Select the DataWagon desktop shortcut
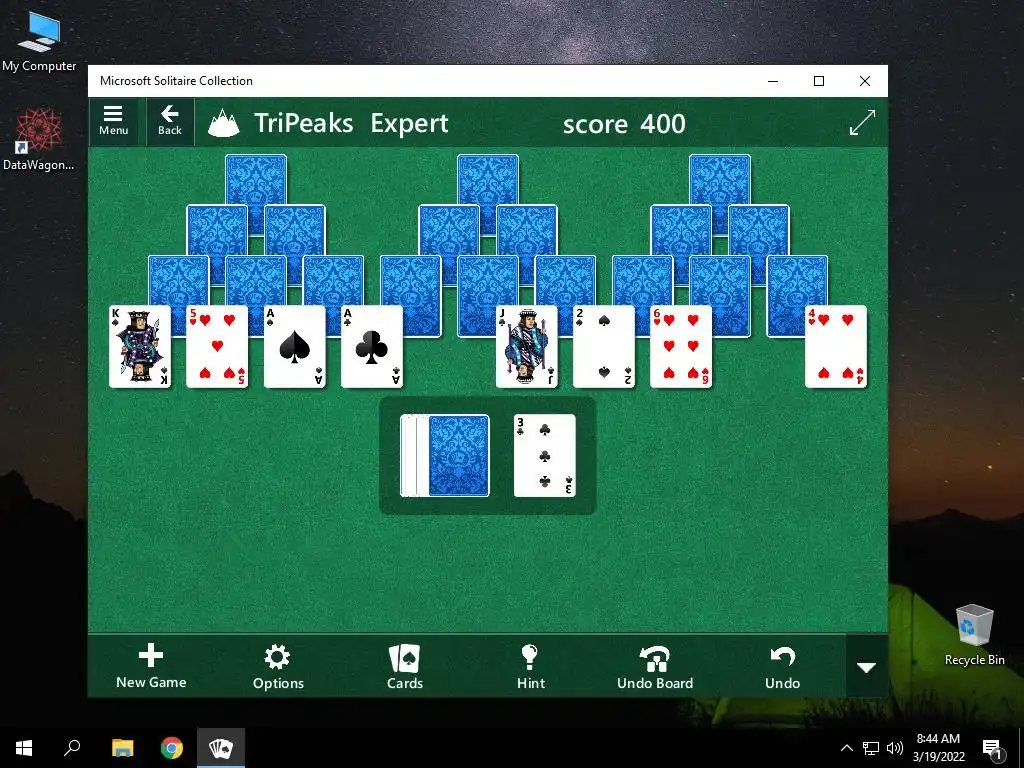This screenshot has height=768, width=1024. point(39,140)
